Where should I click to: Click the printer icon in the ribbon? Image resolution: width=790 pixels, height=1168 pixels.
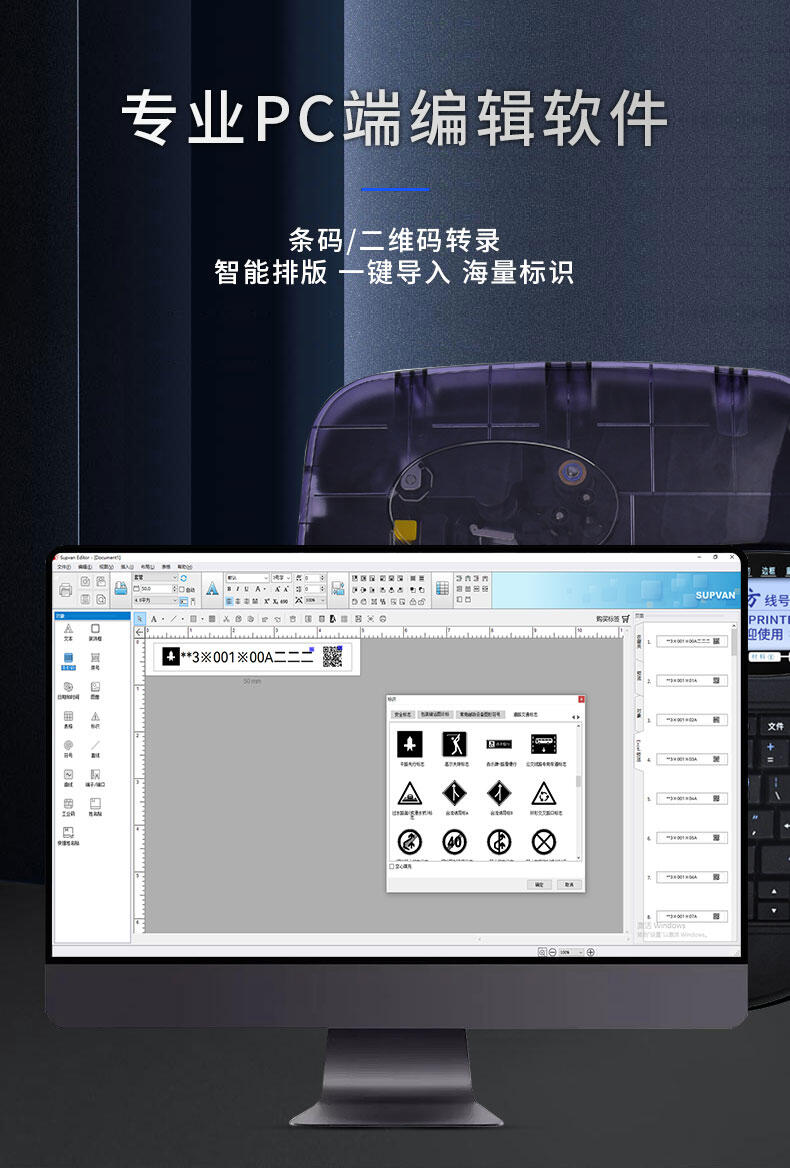(65, 590)
